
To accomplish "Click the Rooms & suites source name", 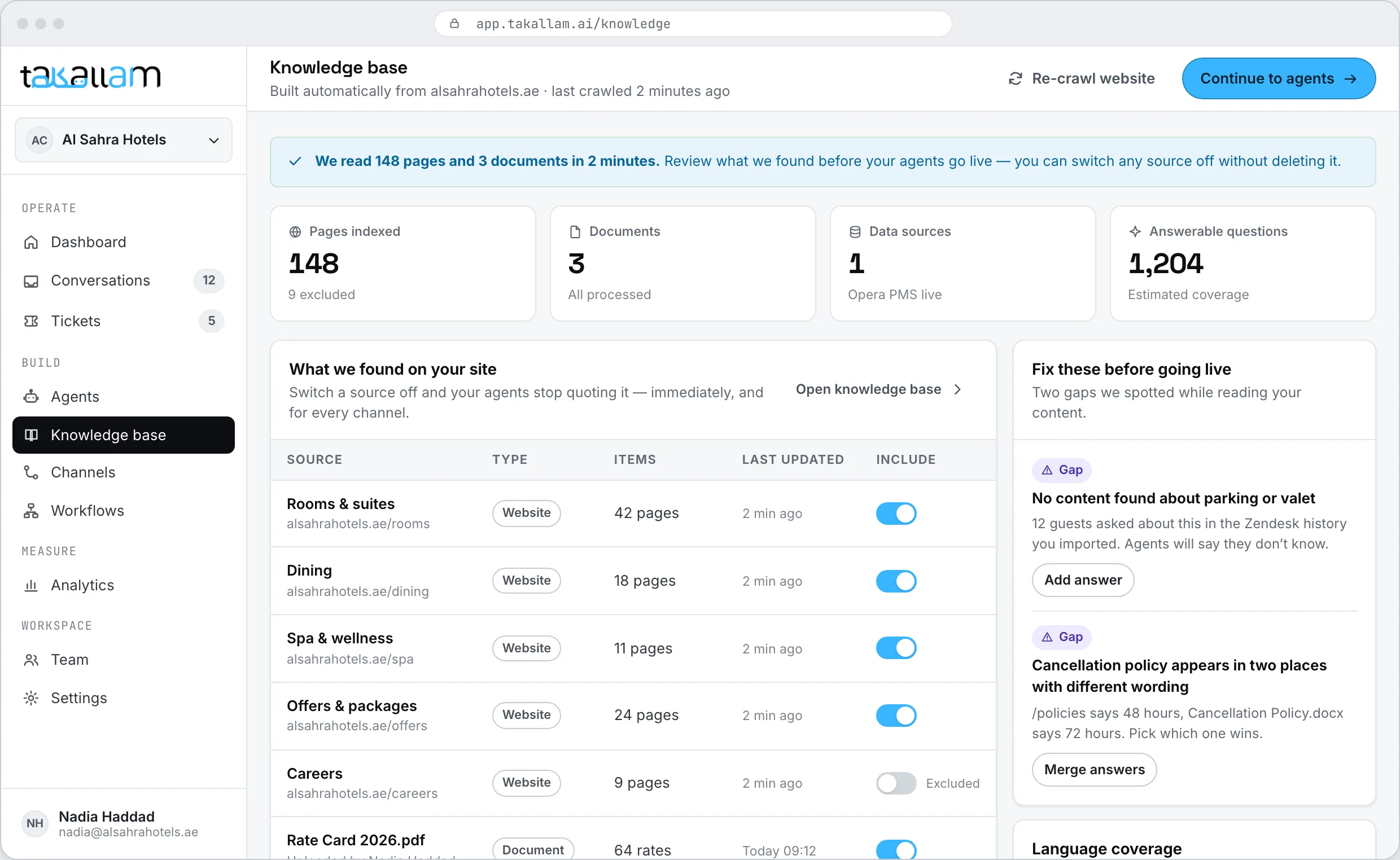I will [340, 504].
